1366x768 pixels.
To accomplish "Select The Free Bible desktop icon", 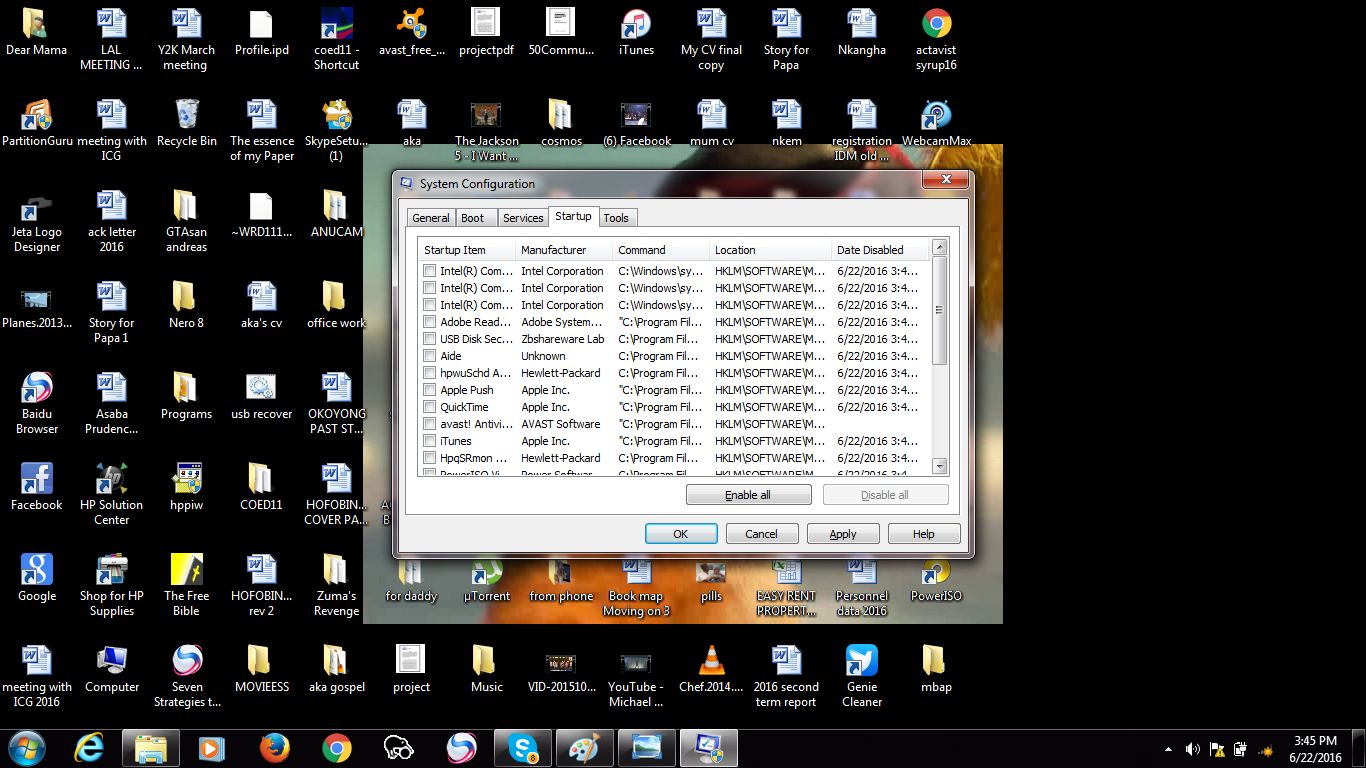I will (186, 586).
